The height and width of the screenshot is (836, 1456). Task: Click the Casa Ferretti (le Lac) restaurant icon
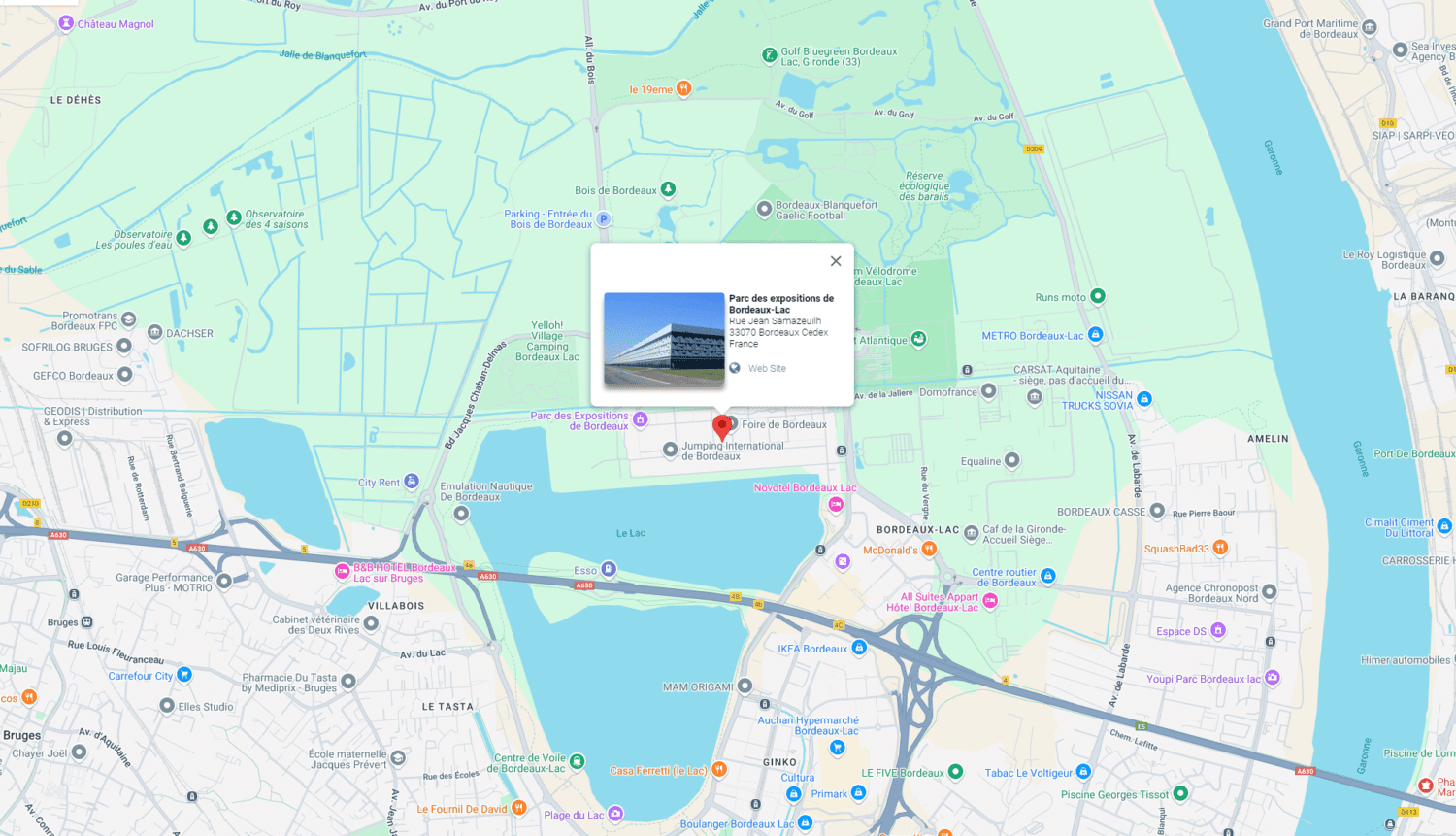(x=719, y=770)
